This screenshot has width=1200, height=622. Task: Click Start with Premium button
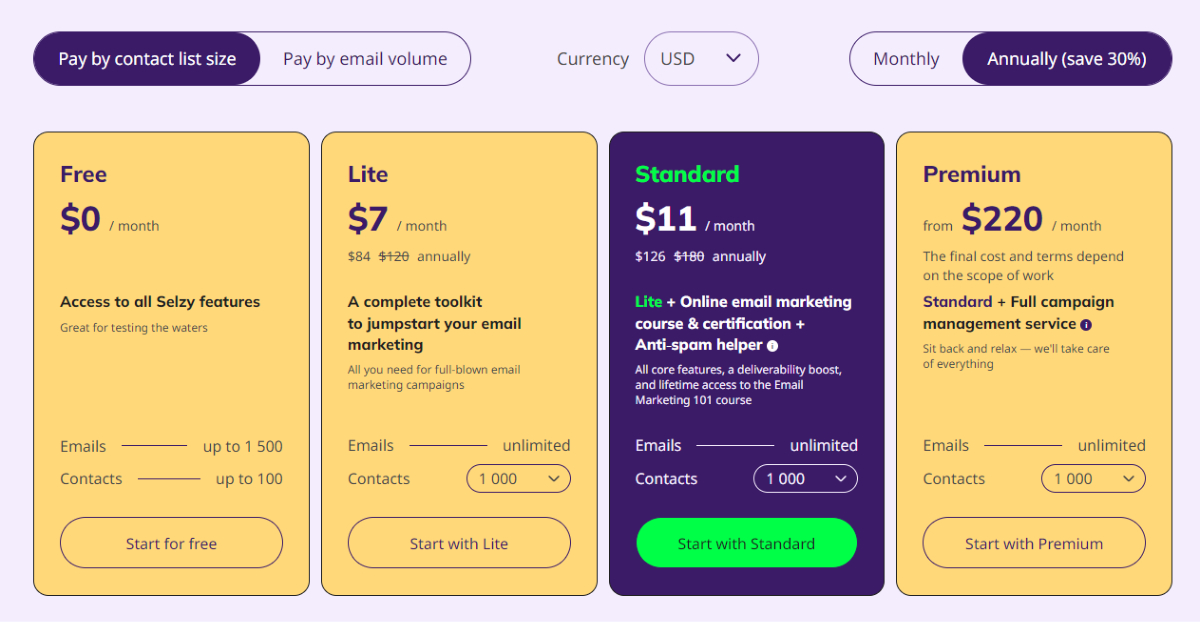[x=1034, y=544]
